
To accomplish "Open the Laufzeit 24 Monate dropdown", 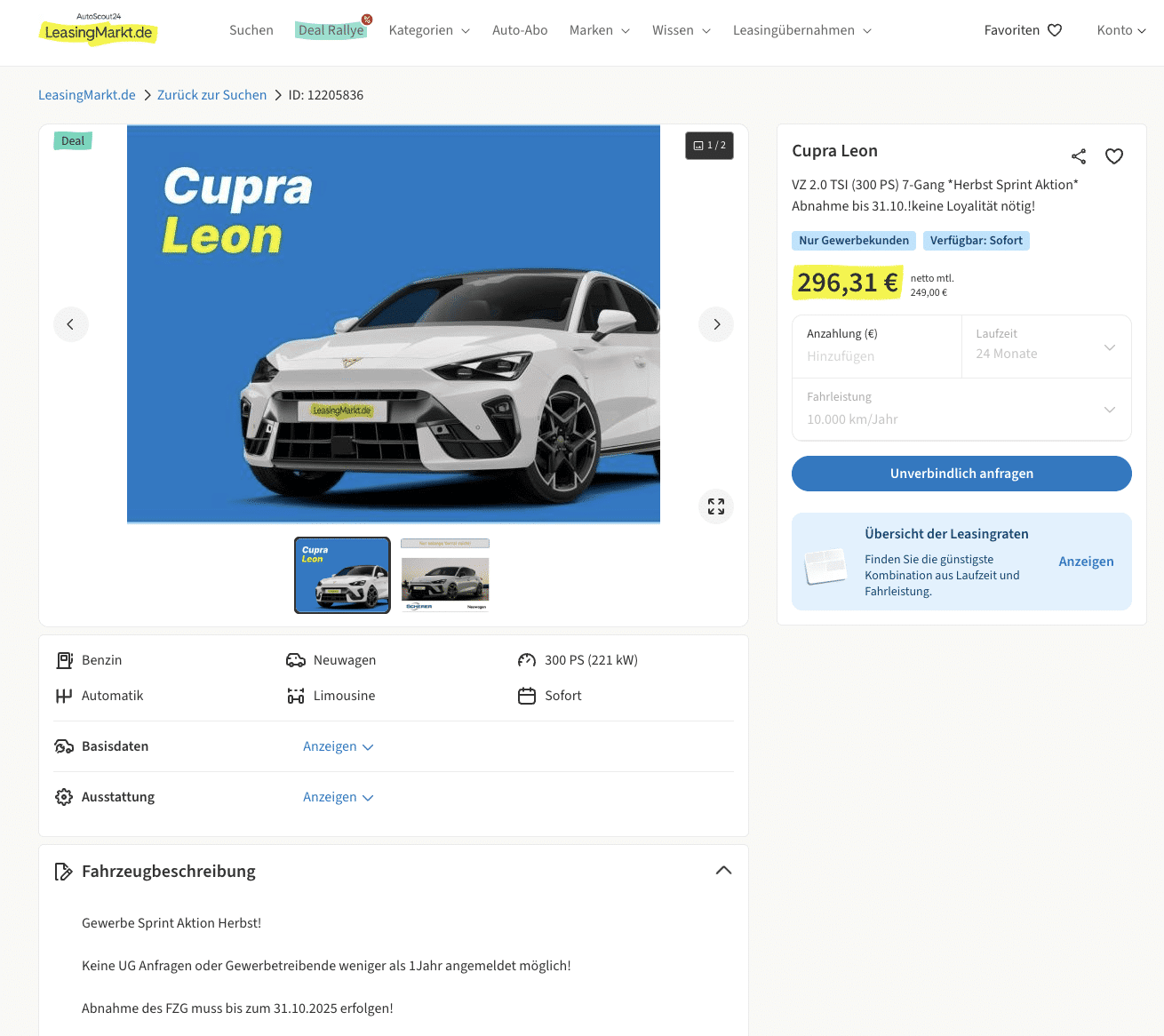I will (1047, 347).
